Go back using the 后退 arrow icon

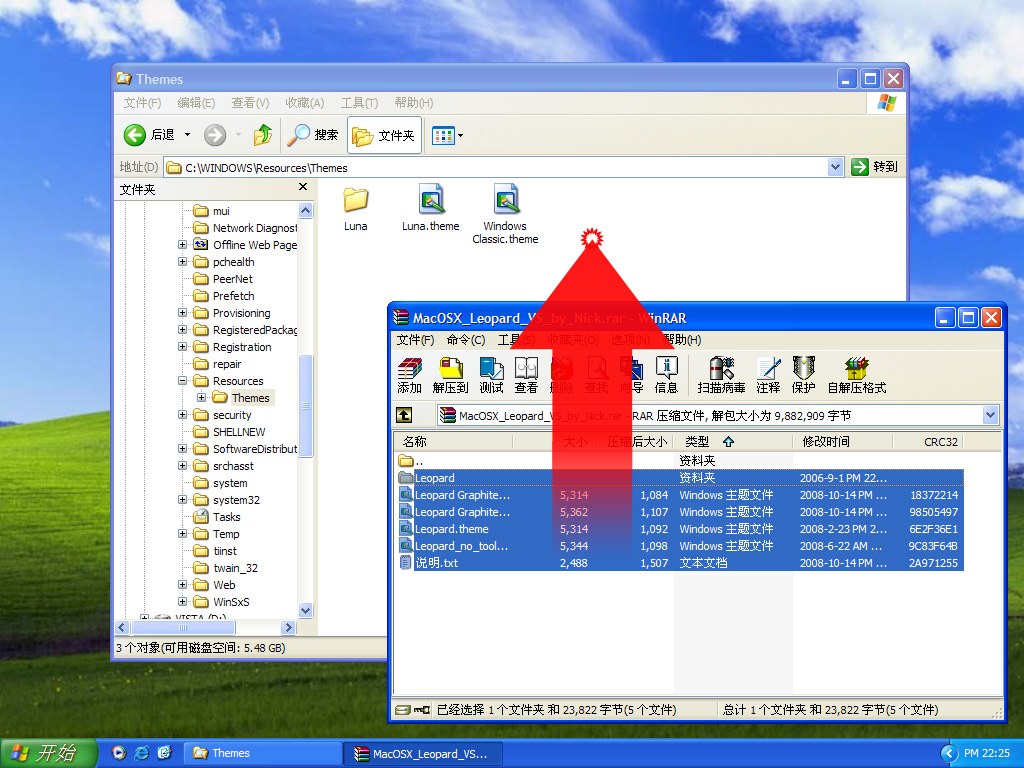pyautogui.click(x=135, y=135)
